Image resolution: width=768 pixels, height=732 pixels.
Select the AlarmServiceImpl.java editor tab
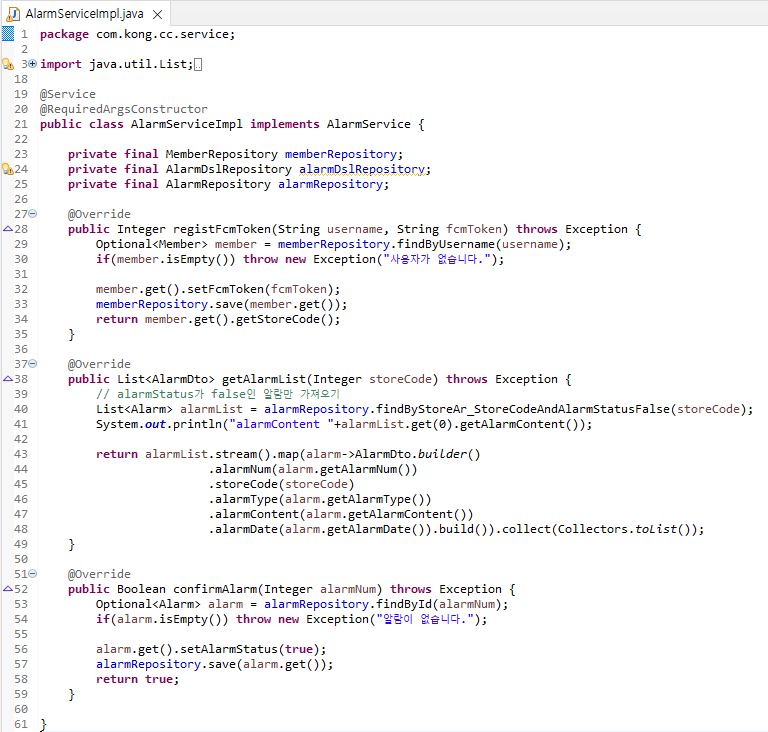[x=85, y=14]
